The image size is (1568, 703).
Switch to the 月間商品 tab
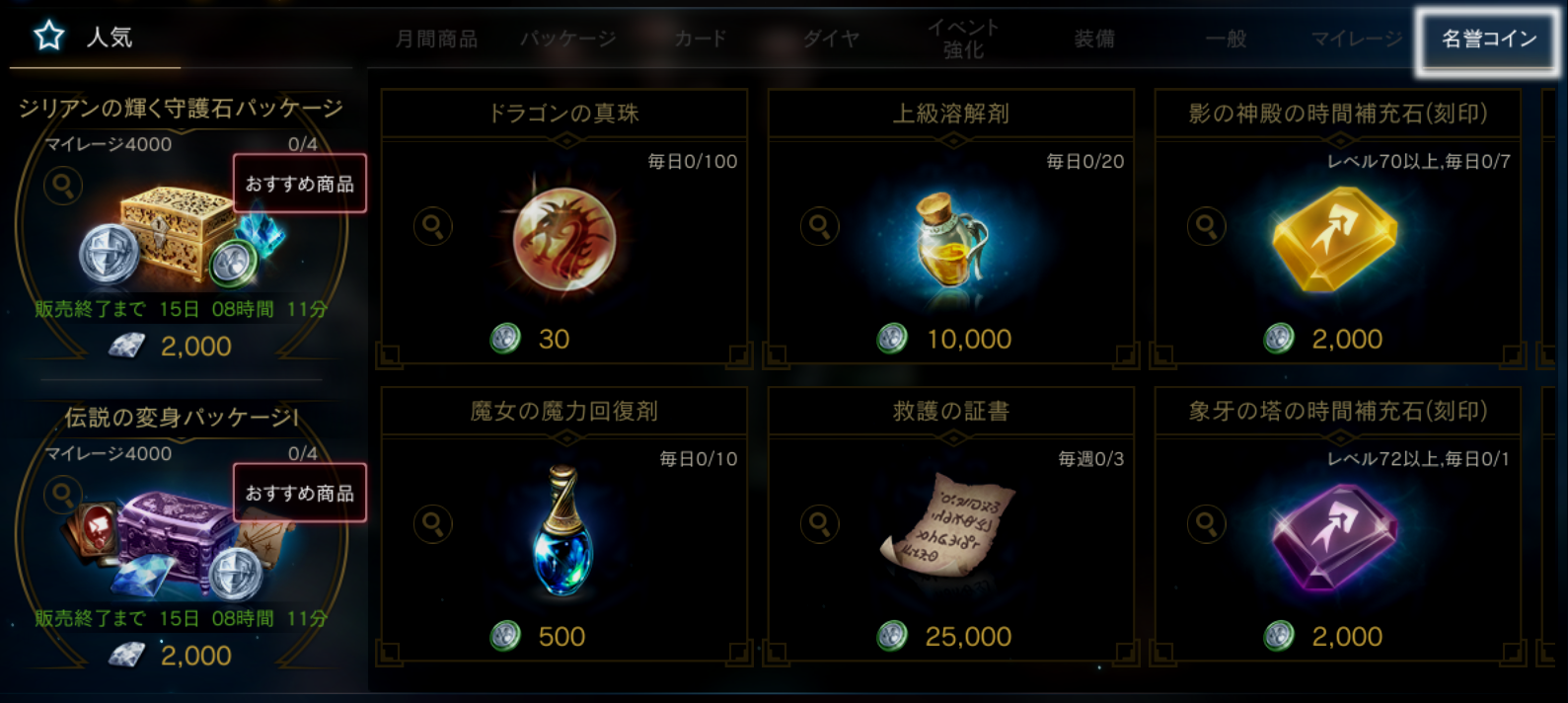tap(436, 39)
